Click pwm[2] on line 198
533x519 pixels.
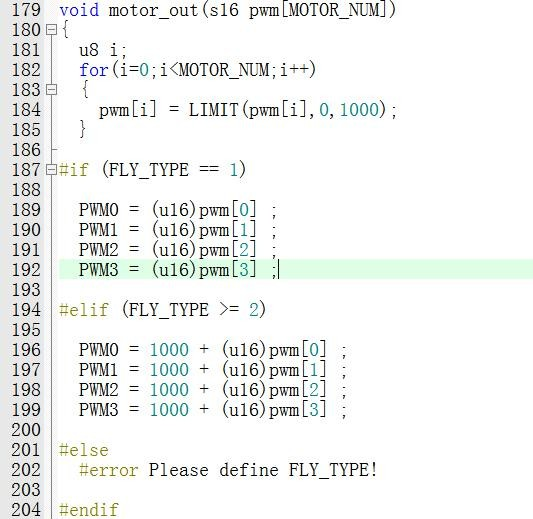pos(298,390)
